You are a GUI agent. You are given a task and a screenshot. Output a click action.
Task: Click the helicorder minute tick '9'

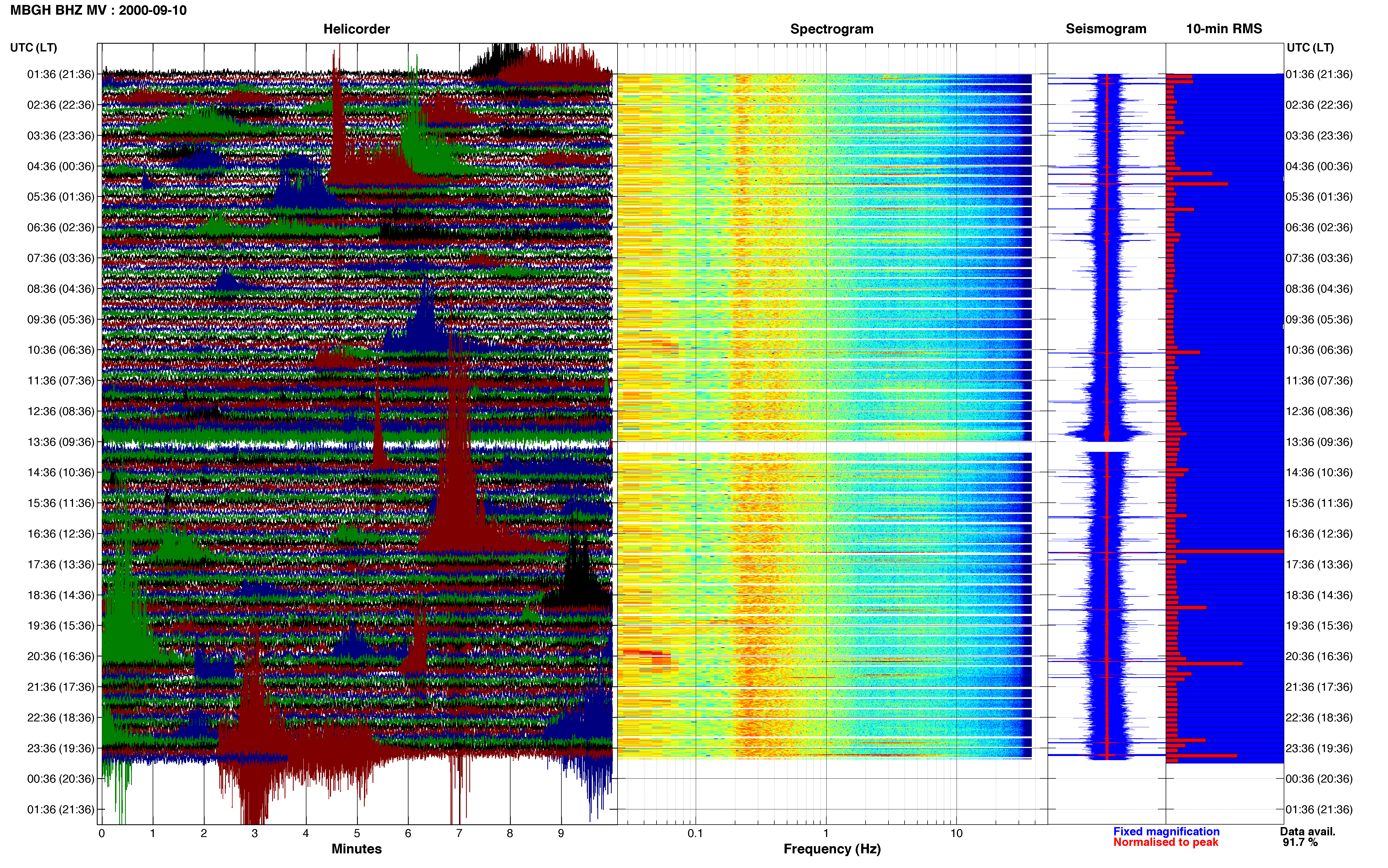(x=561, y=833)
